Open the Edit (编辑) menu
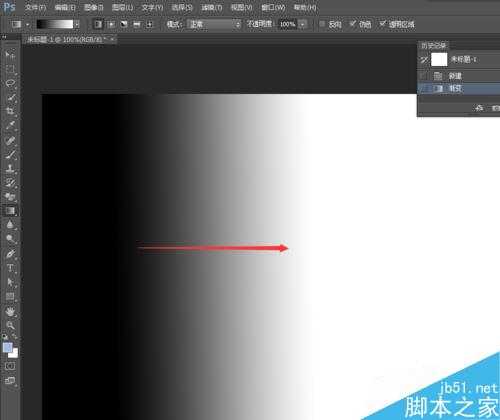Image resolution: width=500 pixels, height=420 pixels. 65,7
